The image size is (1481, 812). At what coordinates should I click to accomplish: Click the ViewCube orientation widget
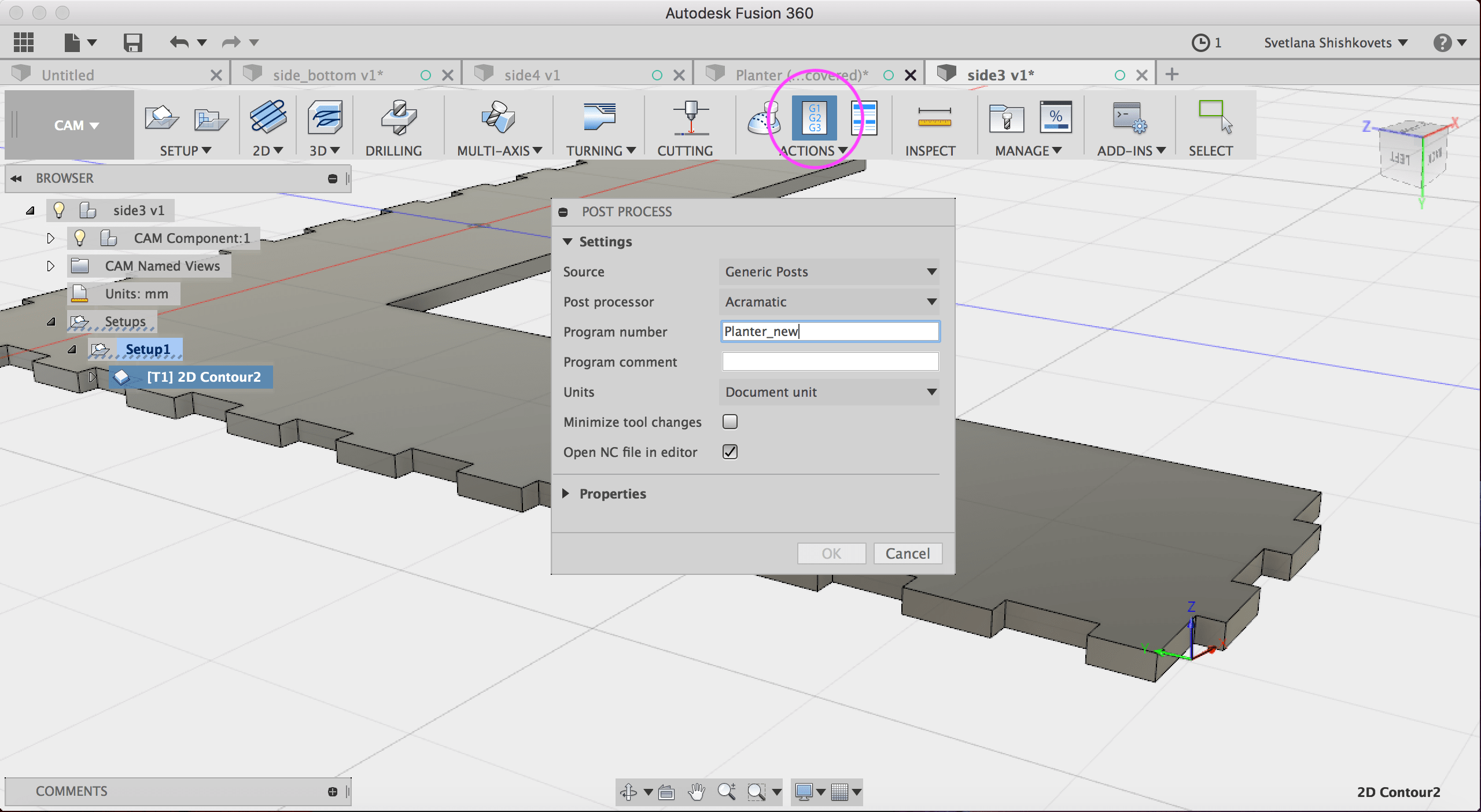(1414, 155)
